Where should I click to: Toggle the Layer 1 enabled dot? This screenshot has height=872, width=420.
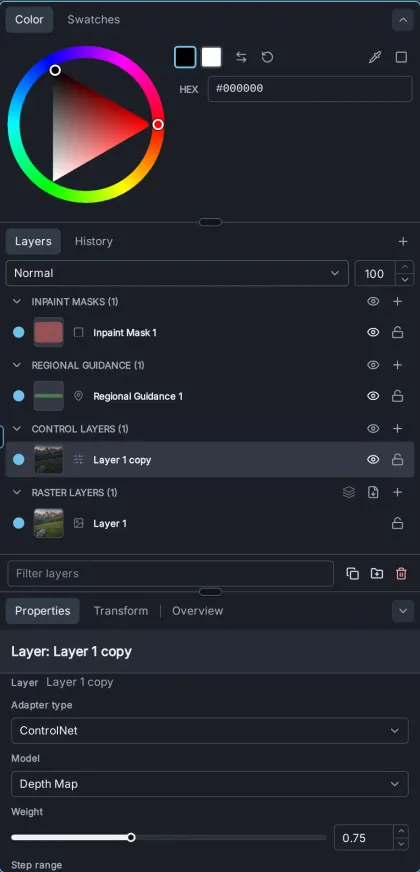click(x=19, y=523)
